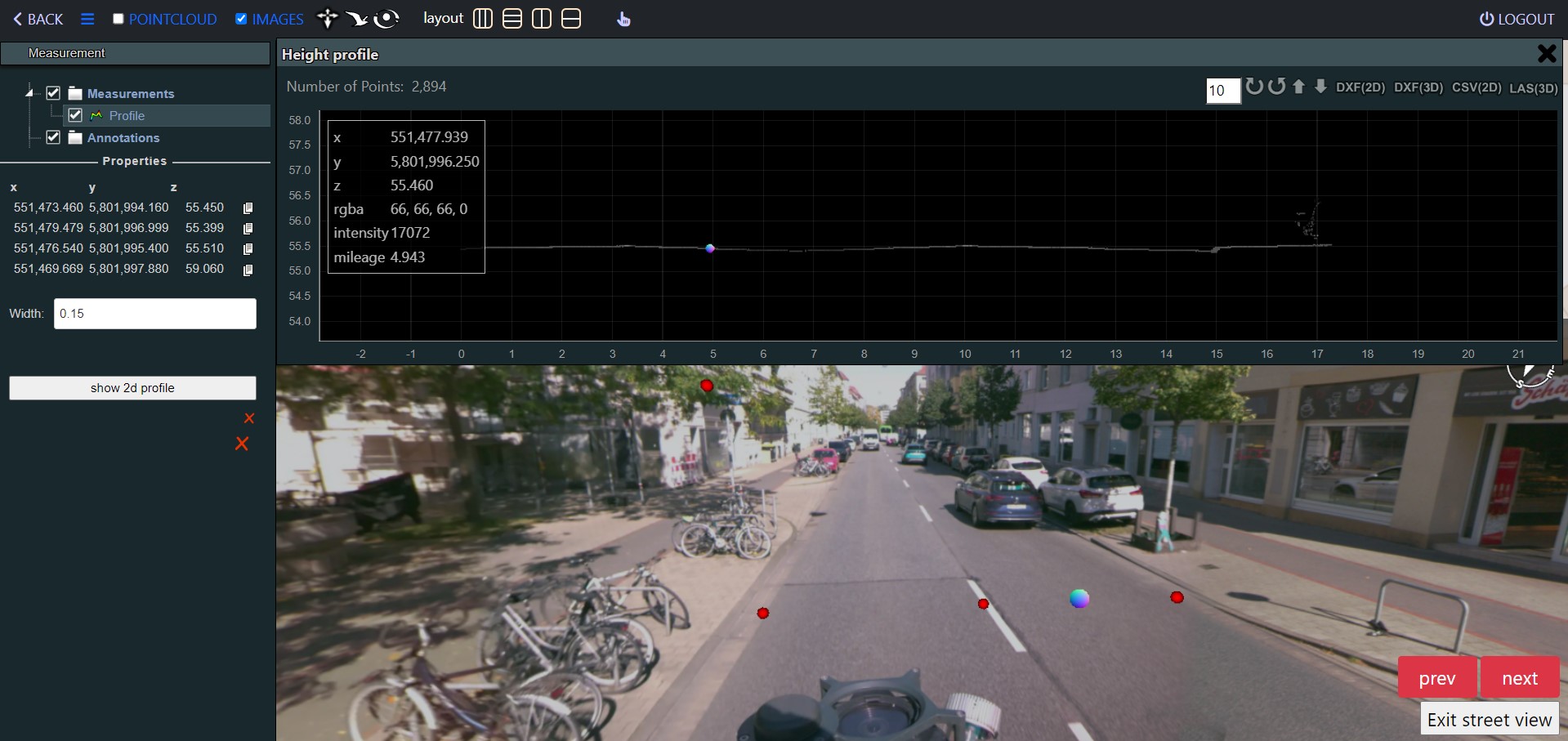This screenshot has width=1568, height=741.
Task: Click red marker near the bicycles
Action: click(x=763, y=613)
